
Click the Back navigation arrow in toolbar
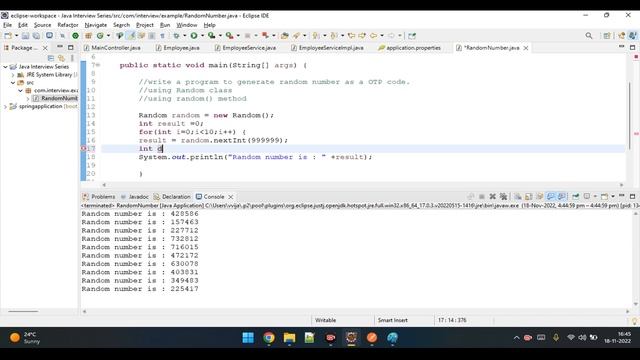coord(373,36)
